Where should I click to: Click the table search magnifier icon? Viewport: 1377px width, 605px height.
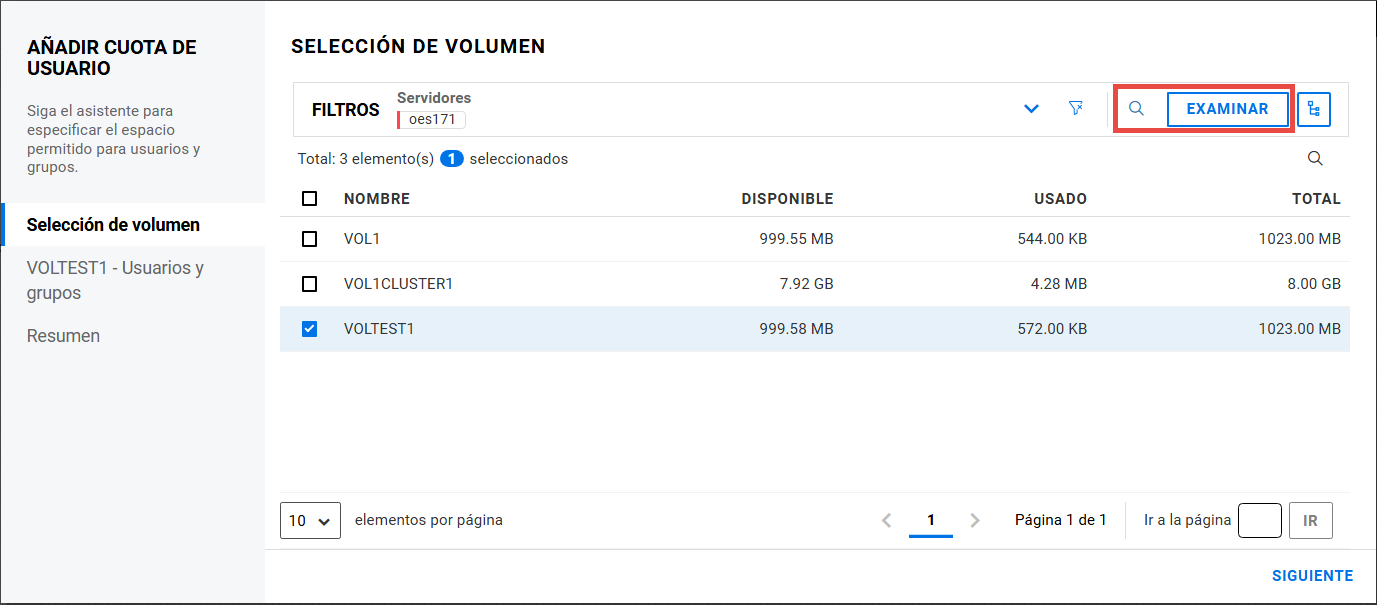(x=1315, y=159)
